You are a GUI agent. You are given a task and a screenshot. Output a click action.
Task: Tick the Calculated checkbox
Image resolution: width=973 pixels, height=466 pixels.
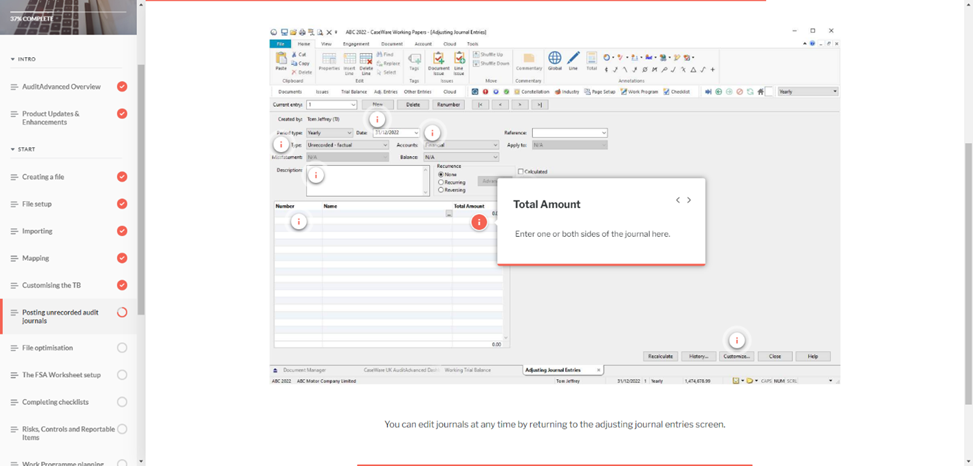(x=520, y=171)
